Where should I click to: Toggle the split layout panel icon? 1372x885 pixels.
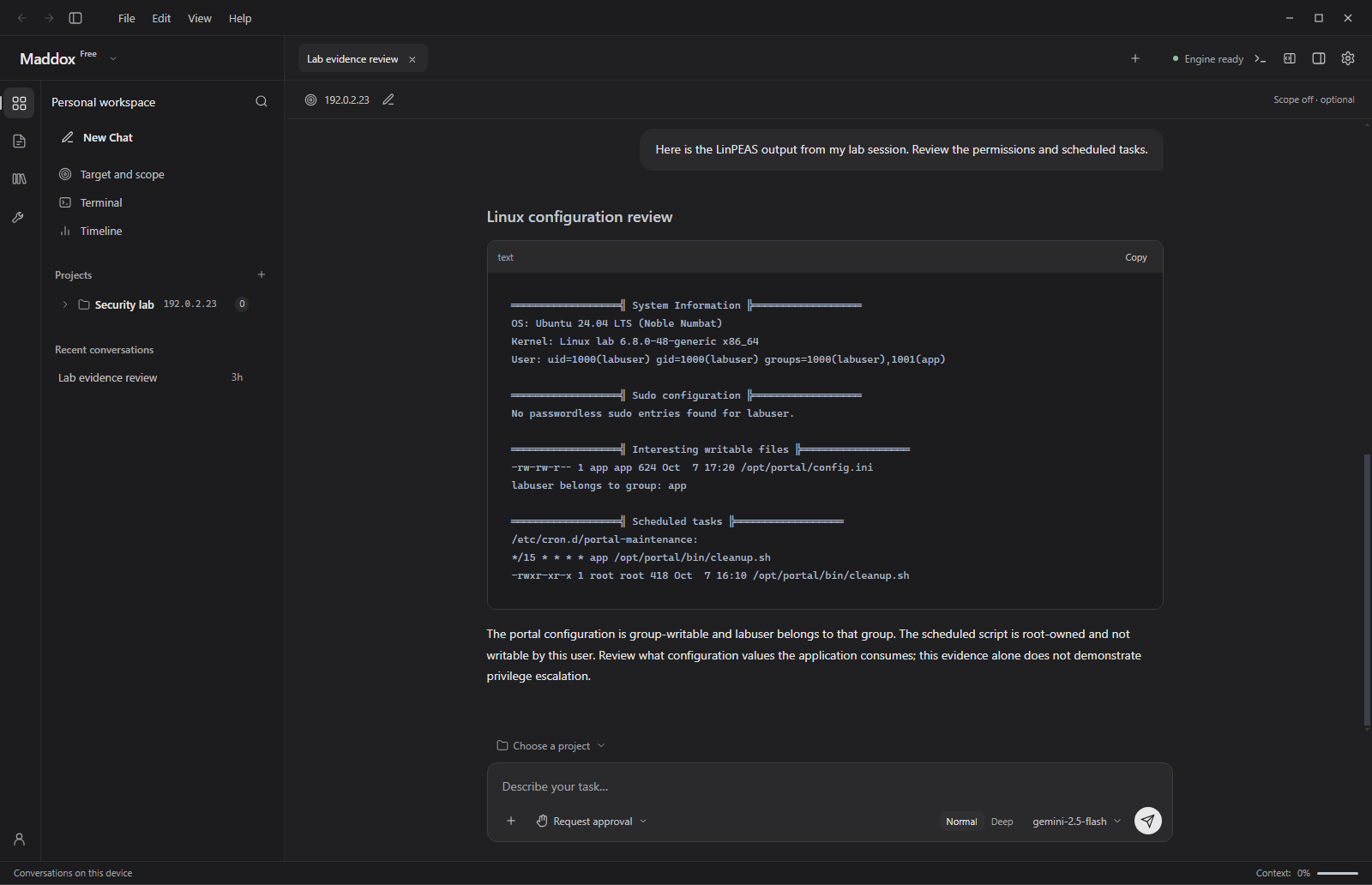pyautogui.click(x=1290, y=58)
